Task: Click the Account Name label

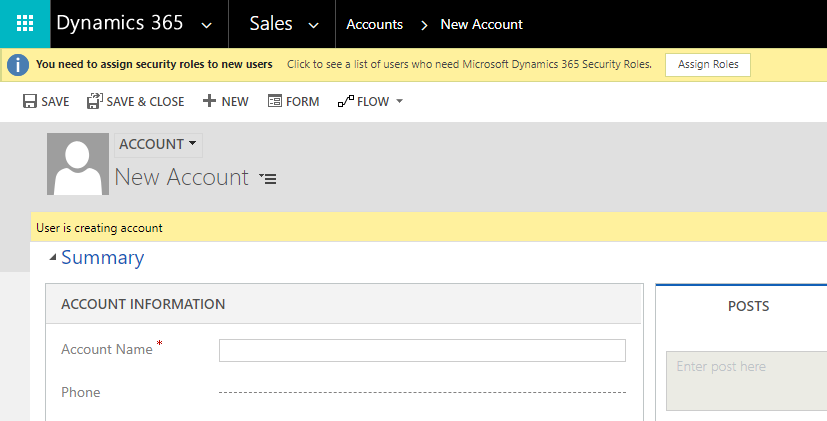Action: (x=107, y=349)
